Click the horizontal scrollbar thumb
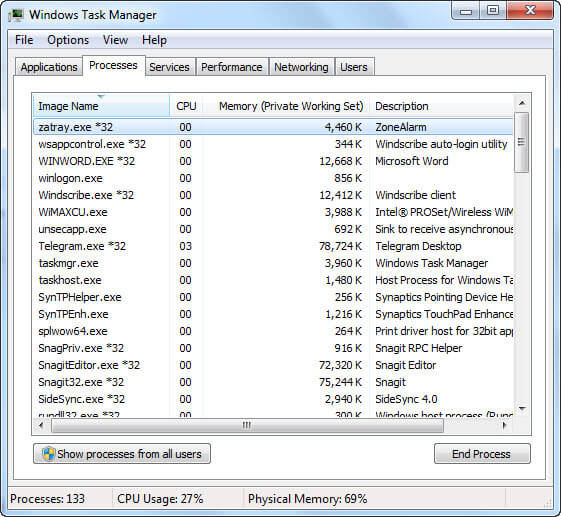This screenshot has width=561, height=517. point(247,425)
